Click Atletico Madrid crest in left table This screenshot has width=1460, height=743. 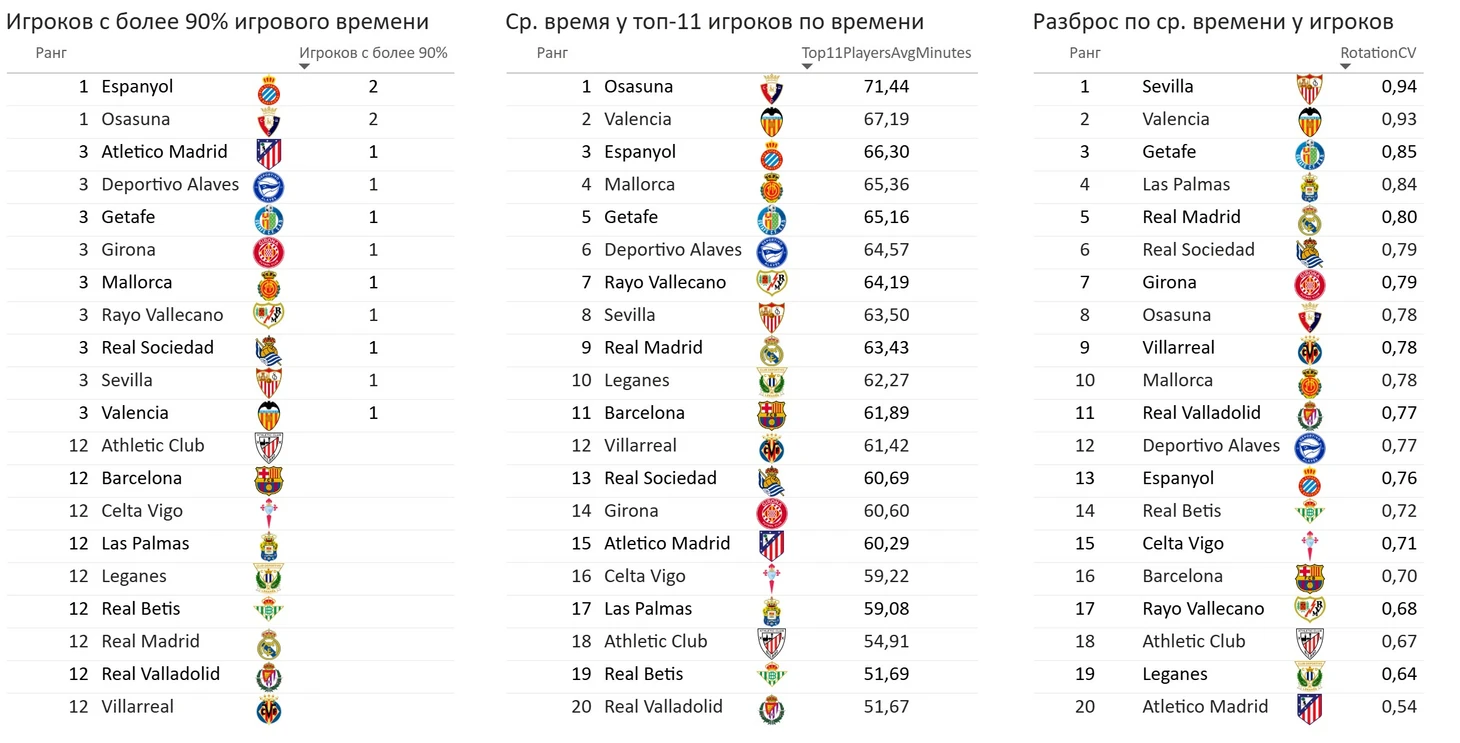point(268,153)
